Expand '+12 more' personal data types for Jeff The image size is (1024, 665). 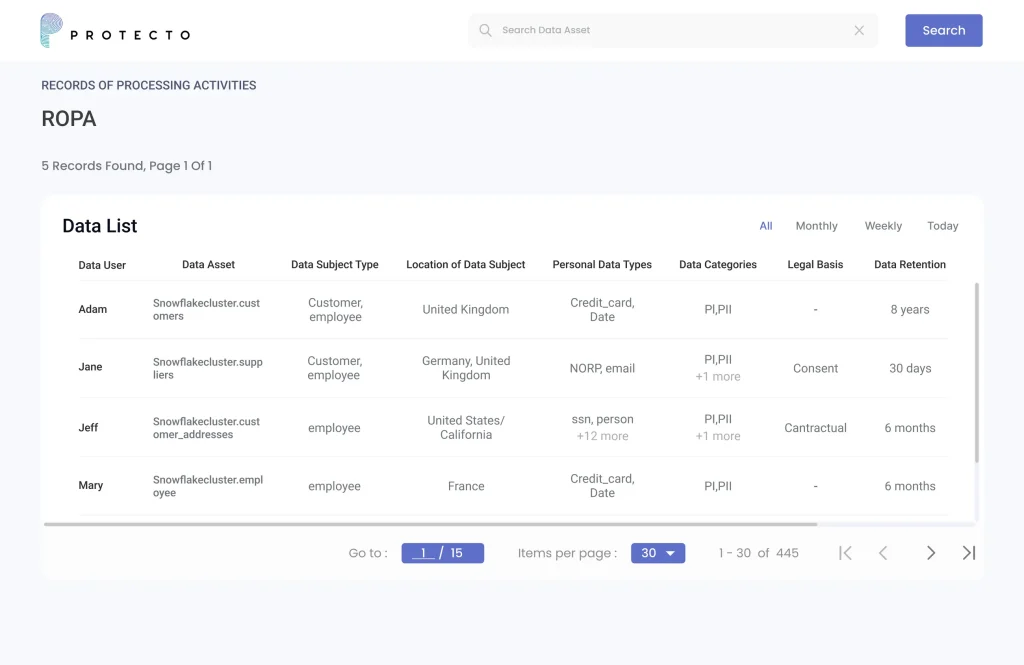coord(602,436)
